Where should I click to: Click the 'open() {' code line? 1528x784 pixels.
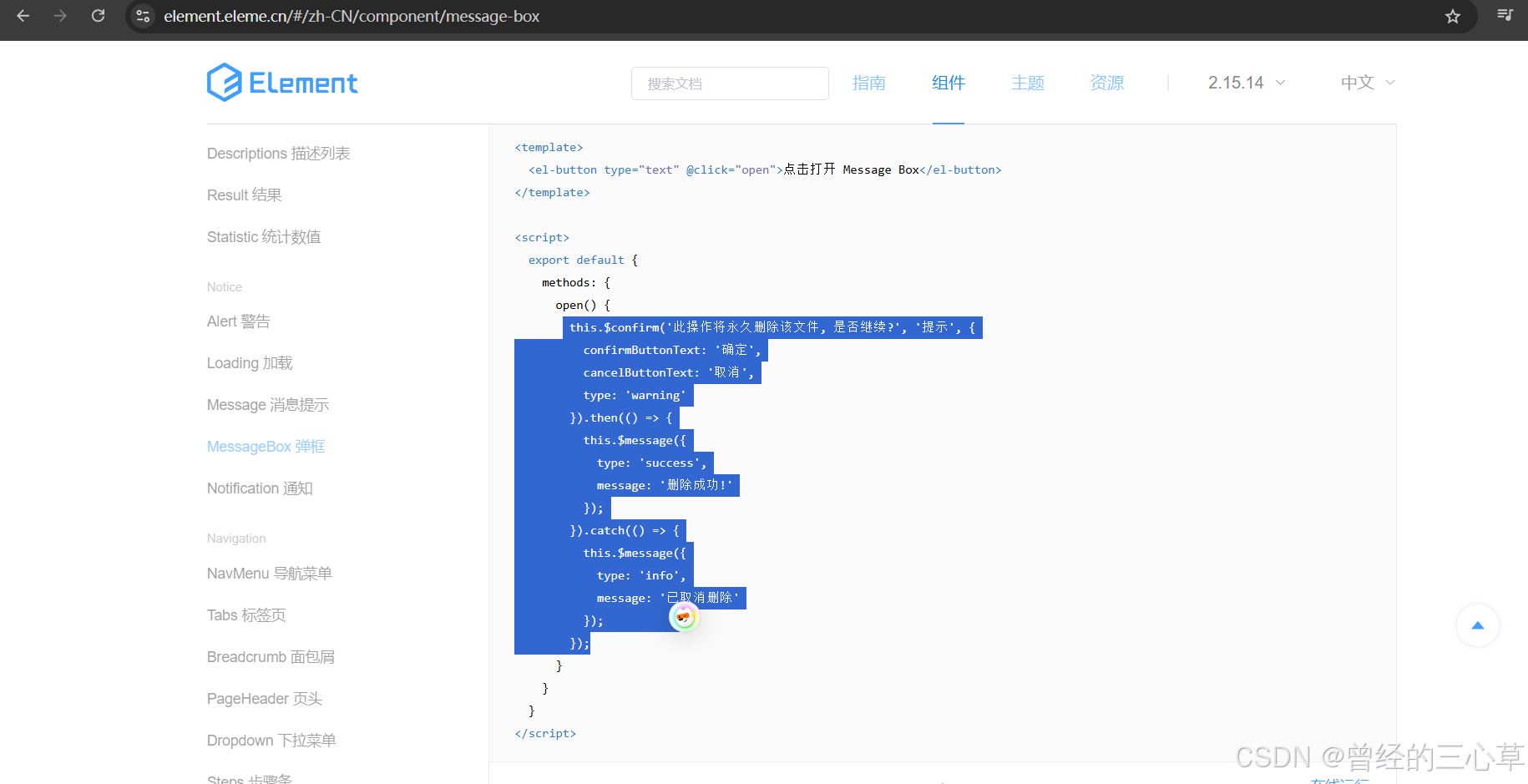point(583,306)
